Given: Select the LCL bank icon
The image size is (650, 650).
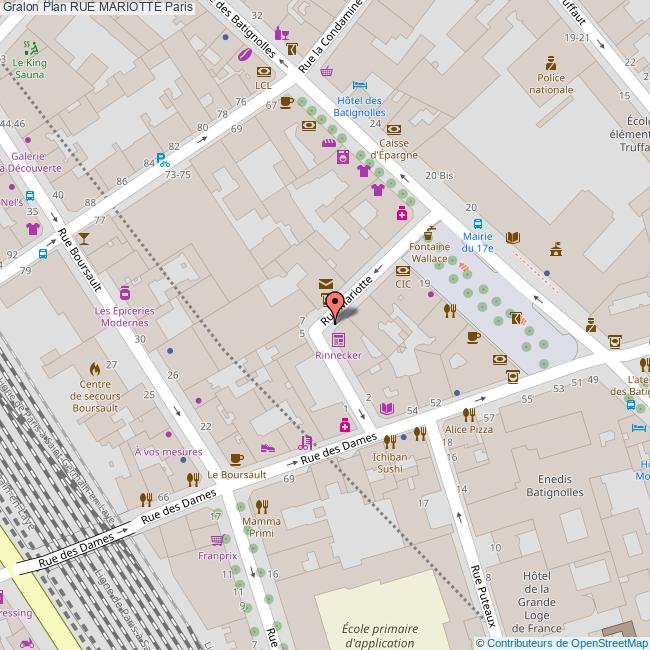Looking at the screenshot, I should pyautogui.click(x=263, y=71).
